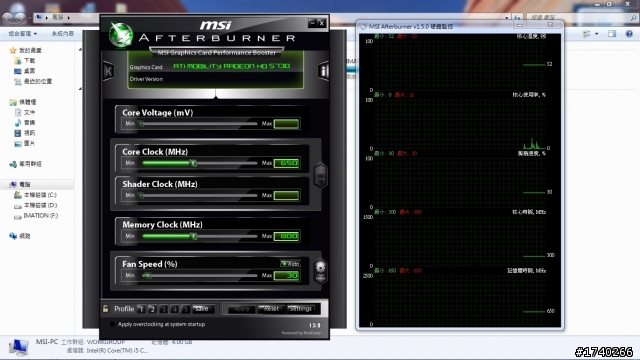Click the Memory Clock value field showing 800

(x=287, y=236)
